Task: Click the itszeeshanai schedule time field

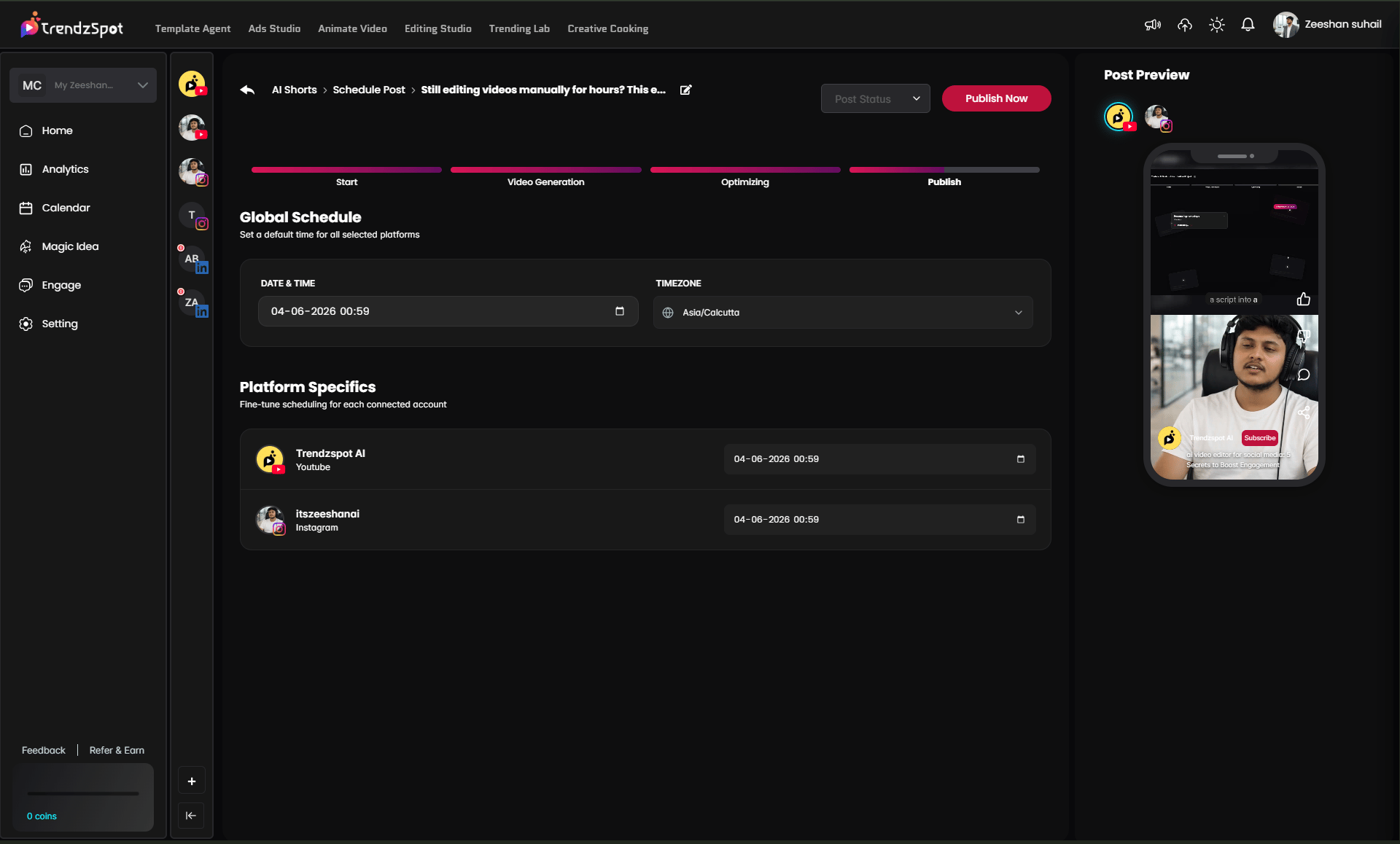Action: click(x=879, y=520)
